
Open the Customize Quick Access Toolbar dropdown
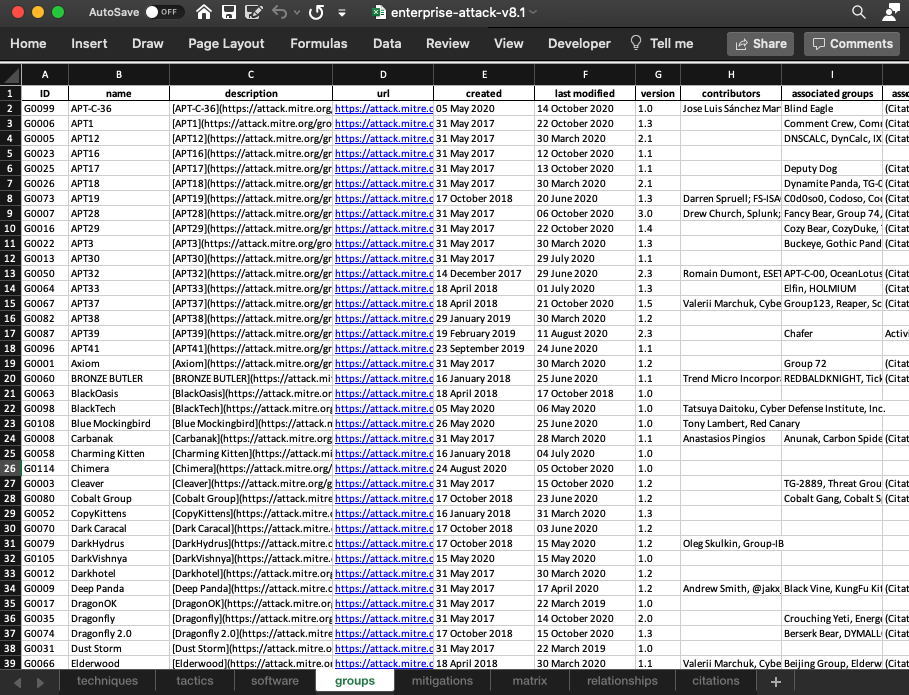coord(343,13)
